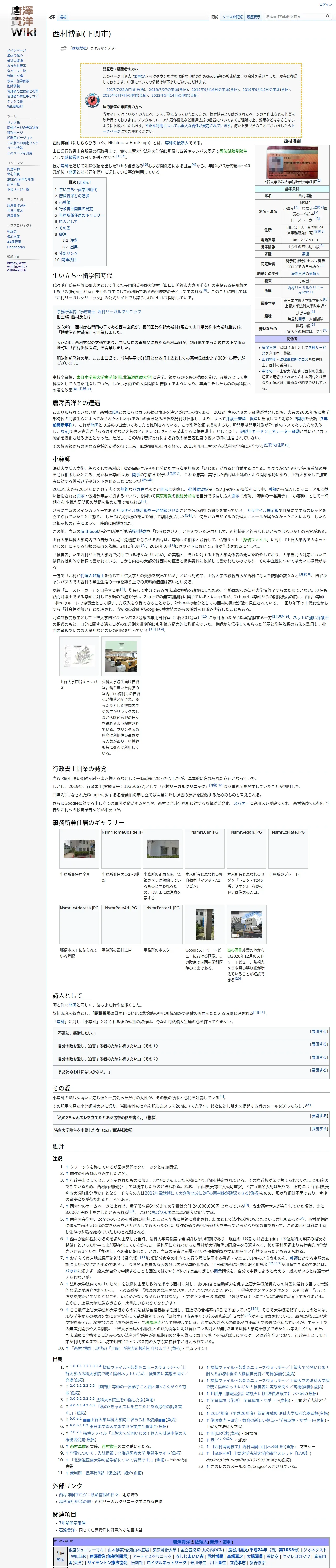The width and height of the screenshot is (336, 1568).
Task: Jump to 詩人として in contents
Action: (68, 222)
